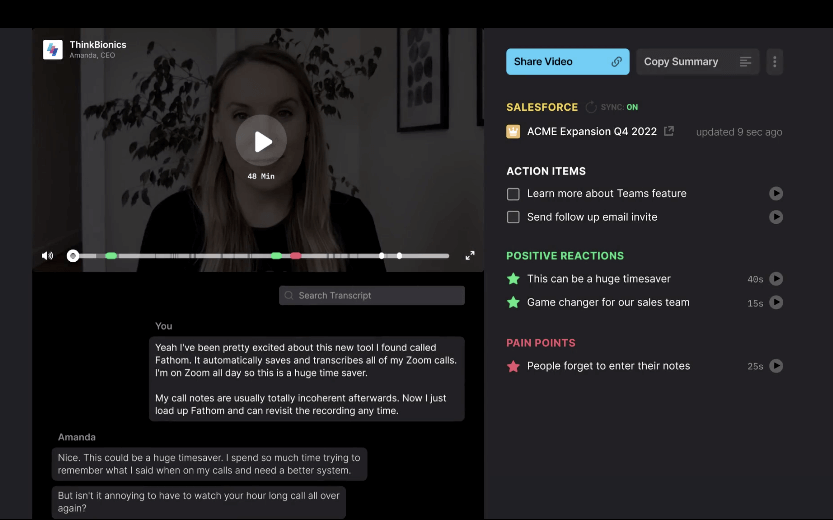The height and width of the screenshot is (520, 833).
Task: Click the ThinkBionics title on the video
Action: [x=98, y=45]
